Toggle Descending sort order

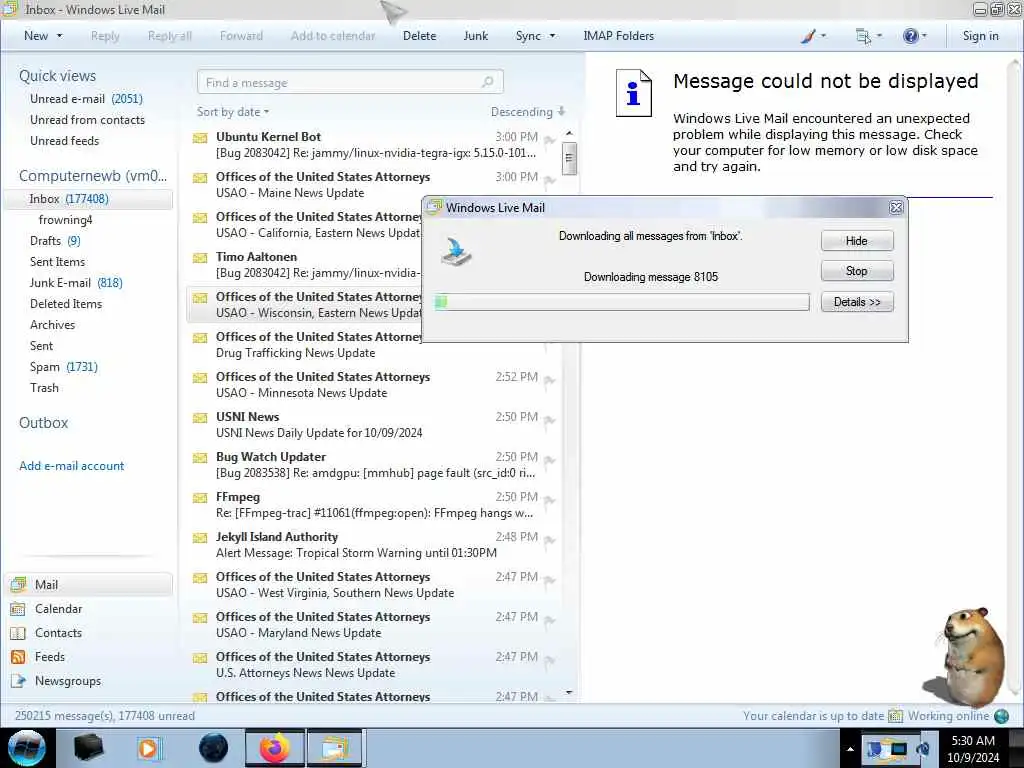[x=528, y=112]
